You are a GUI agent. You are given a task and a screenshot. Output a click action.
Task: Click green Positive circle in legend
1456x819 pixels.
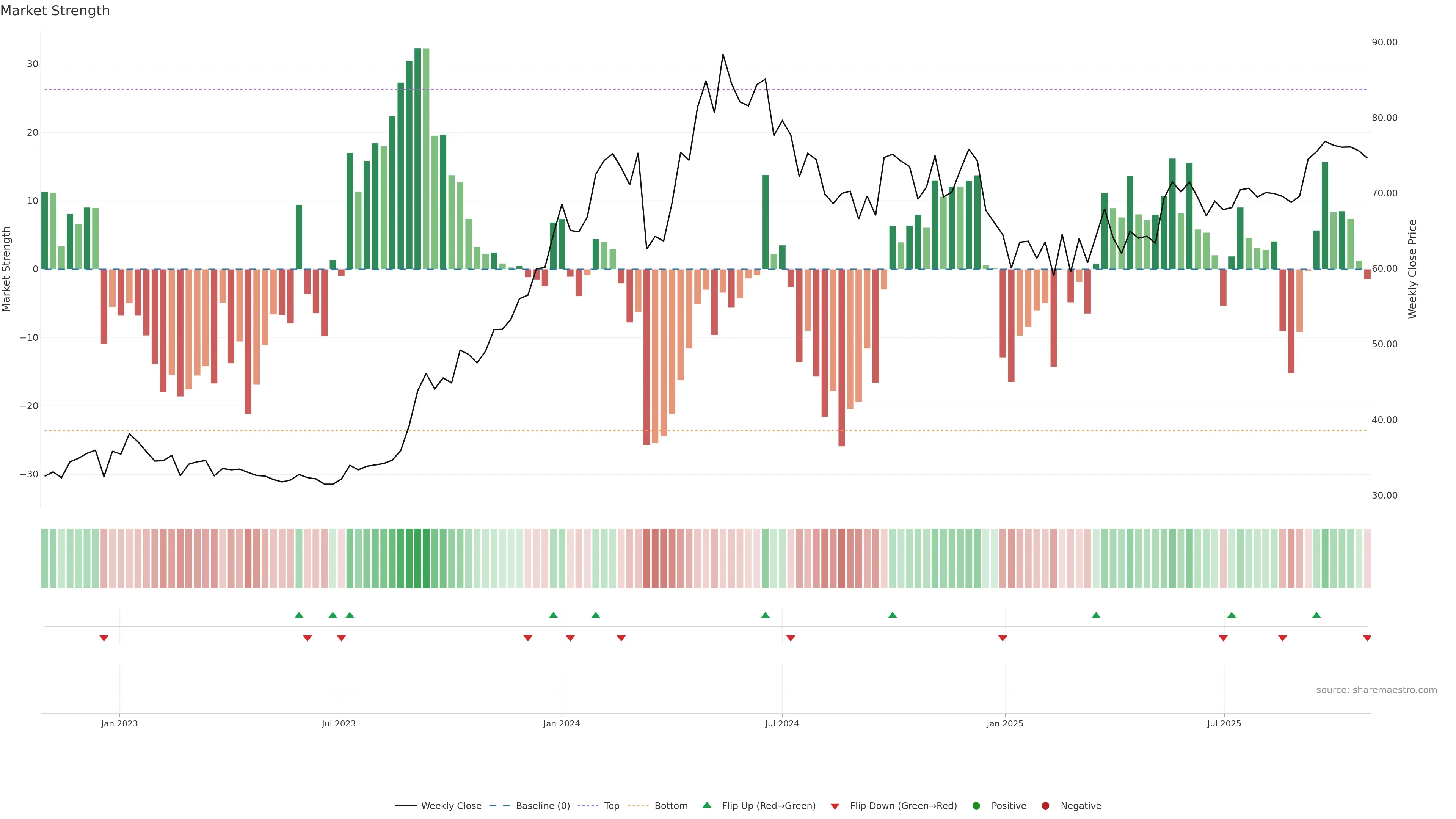click(x=976, y=805)
